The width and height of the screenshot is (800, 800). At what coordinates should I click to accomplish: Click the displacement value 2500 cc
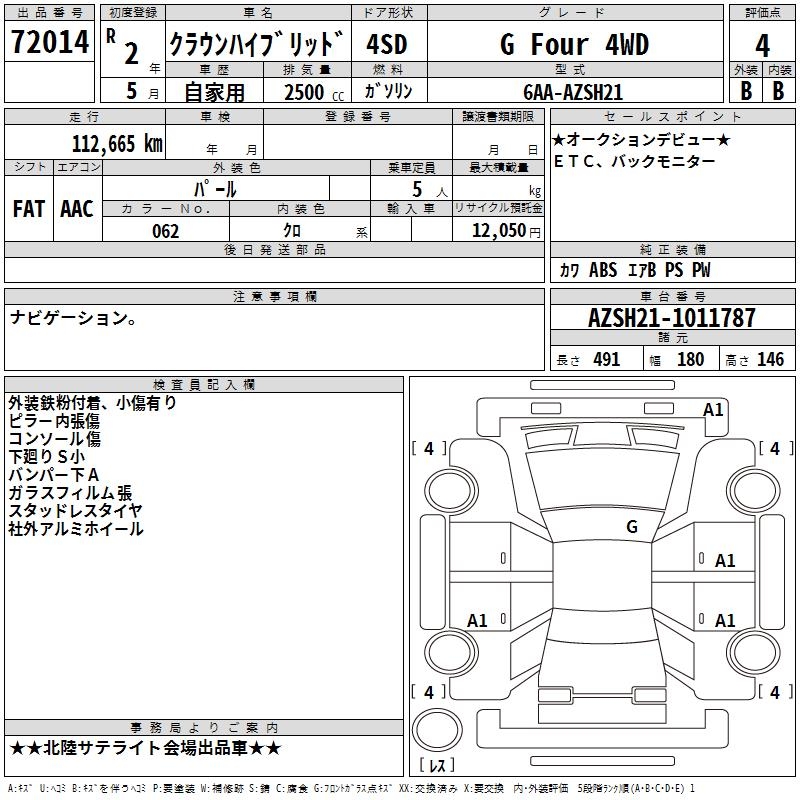(x=314, y=92)
